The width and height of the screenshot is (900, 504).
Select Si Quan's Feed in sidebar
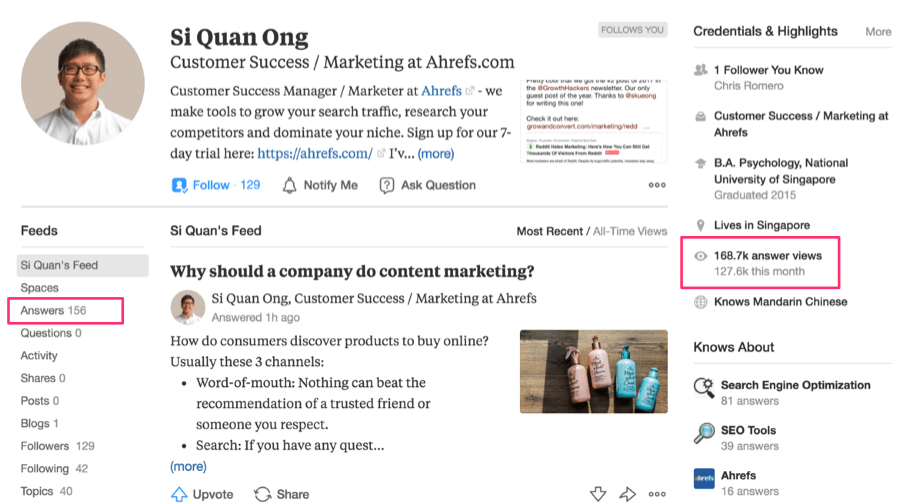point(83,265)
